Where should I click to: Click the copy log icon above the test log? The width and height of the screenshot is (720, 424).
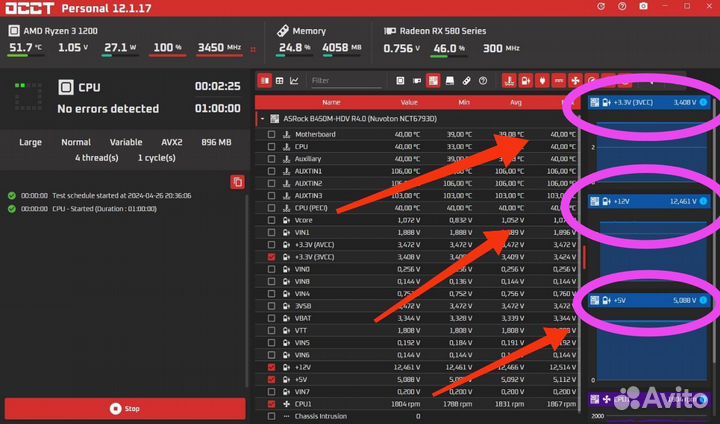237,182
